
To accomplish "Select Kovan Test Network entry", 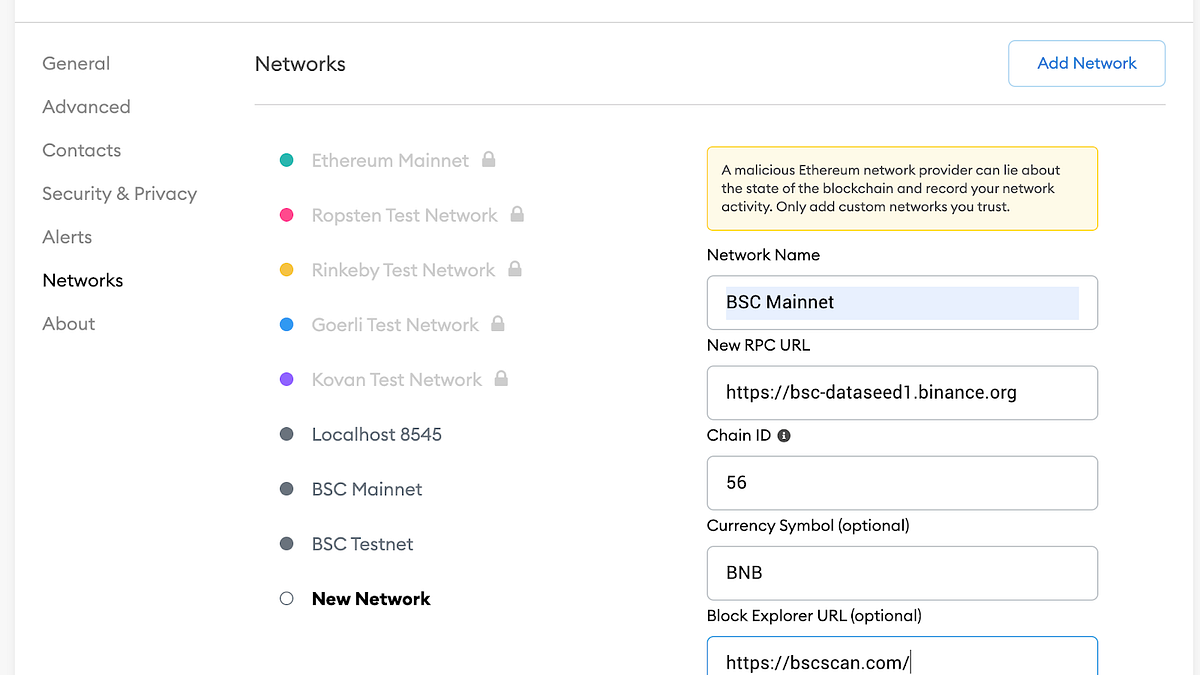I will pyautogui.click(x=397, y=380).
